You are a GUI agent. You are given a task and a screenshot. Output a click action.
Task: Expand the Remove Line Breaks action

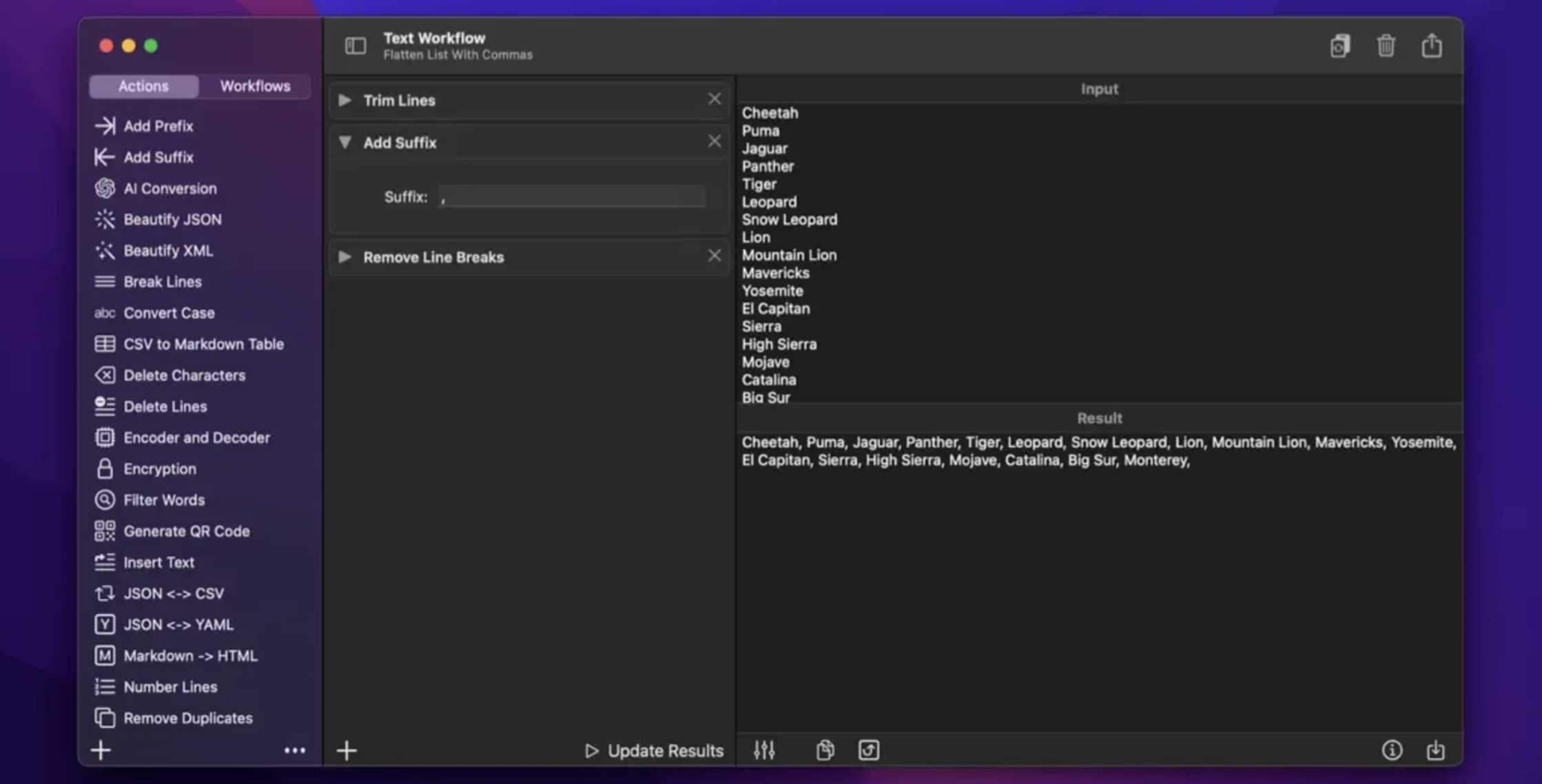click(345, 257)
